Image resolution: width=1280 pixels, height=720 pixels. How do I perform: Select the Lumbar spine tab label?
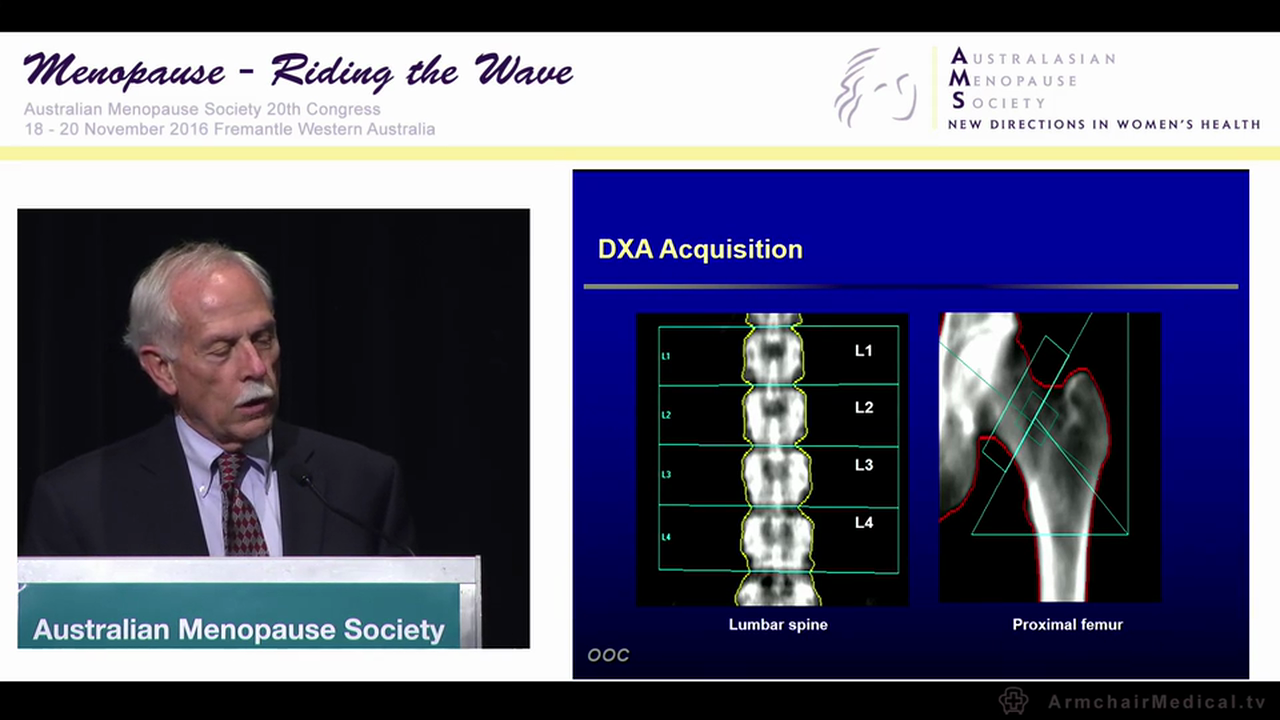(x=778, y=624)
